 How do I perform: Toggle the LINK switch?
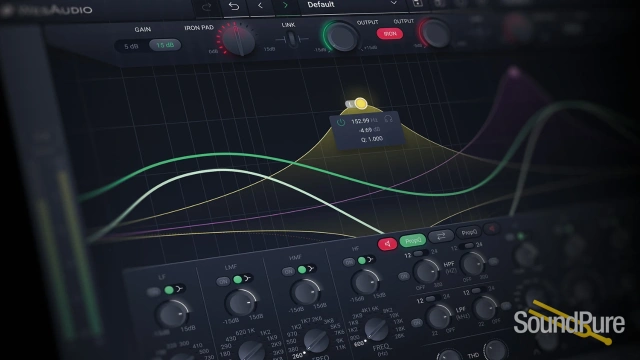tap(291, 39)
